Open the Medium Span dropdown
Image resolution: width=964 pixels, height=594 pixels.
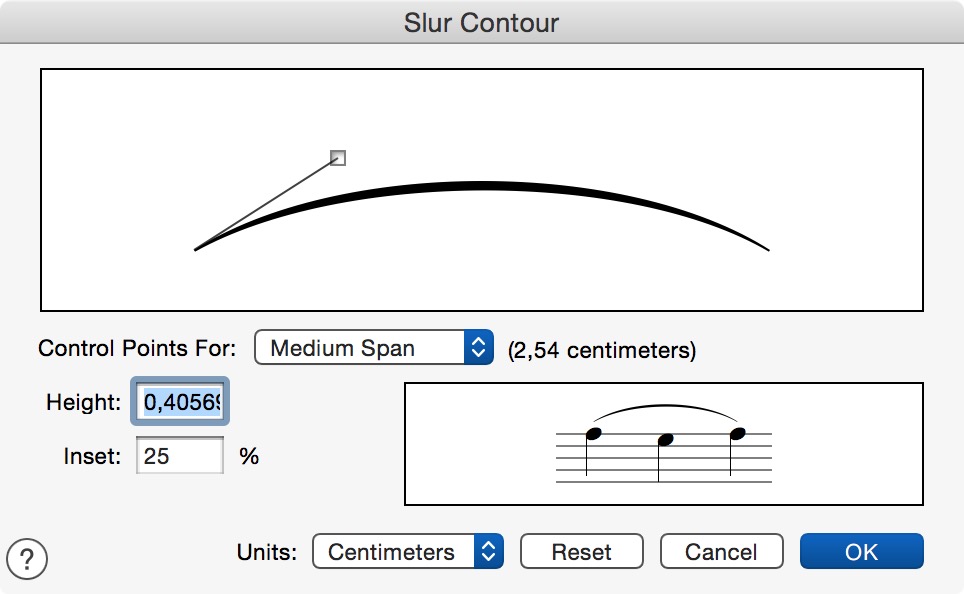(x=374, y=347)
